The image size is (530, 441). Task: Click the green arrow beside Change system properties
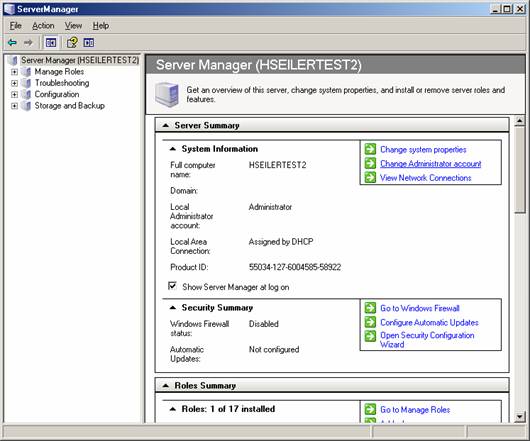[x=370, y=149]
